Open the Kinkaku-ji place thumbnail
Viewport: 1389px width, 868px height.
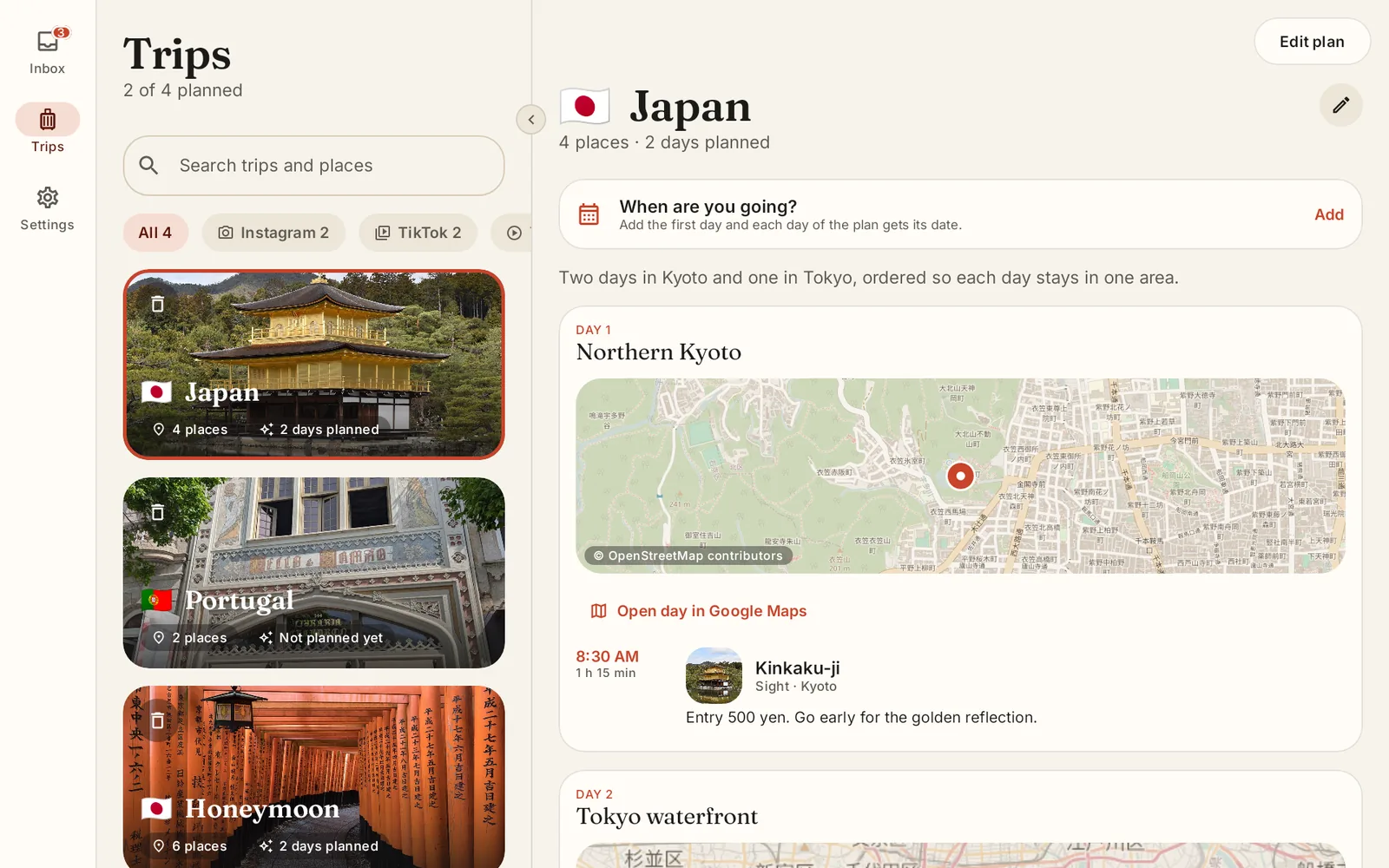coord(714,675)
